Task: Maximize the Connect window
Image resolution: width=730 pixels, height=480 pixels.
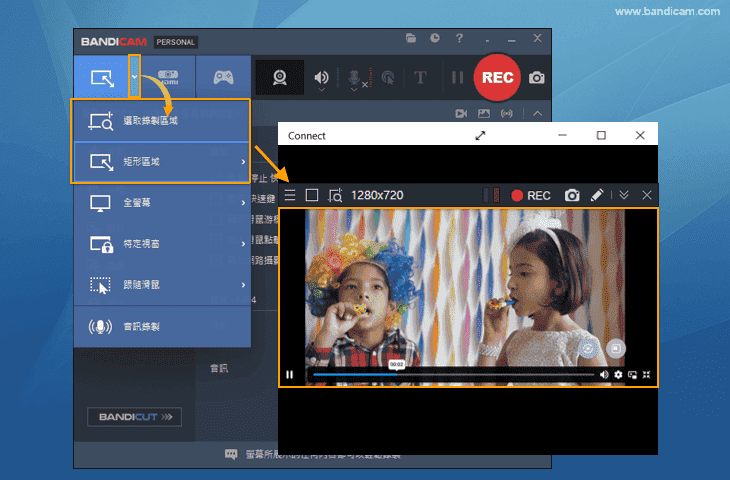Action: point(601,135)
